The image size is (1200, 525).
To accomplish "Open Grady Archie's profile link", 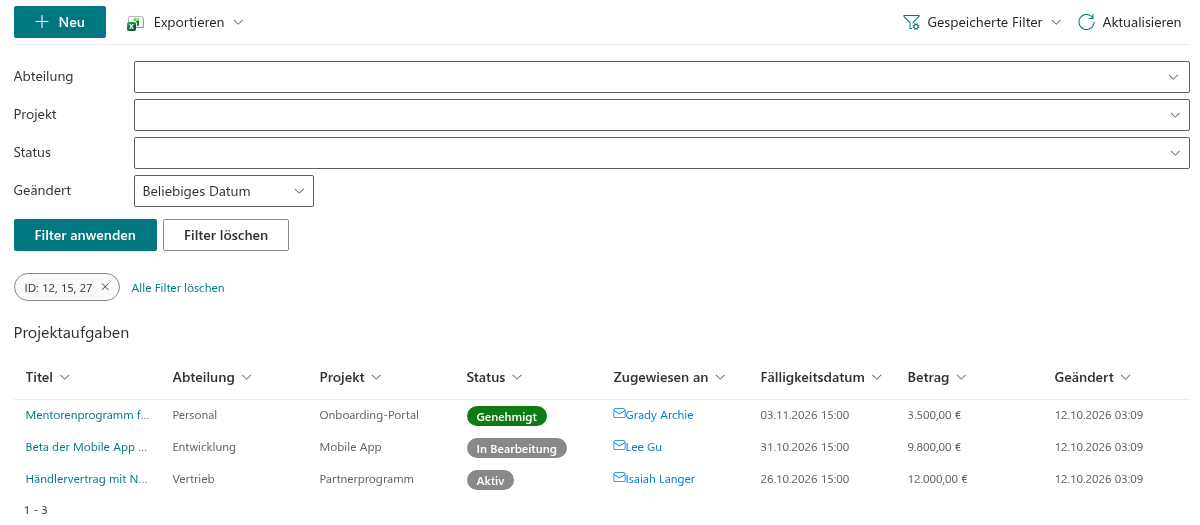I will (x=660, y=415).
